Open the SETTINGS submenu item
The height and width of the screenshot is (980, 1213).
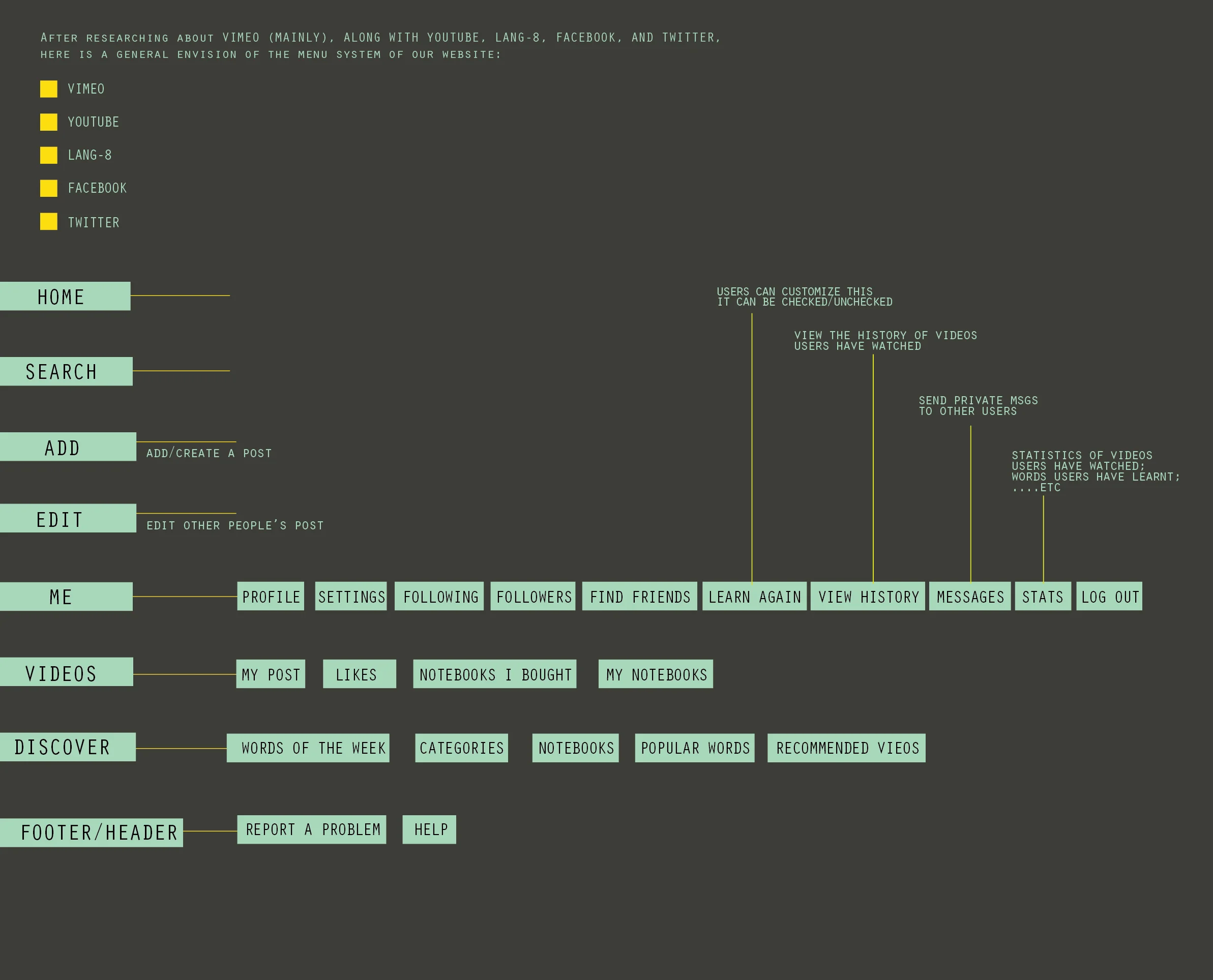[351, 596]
